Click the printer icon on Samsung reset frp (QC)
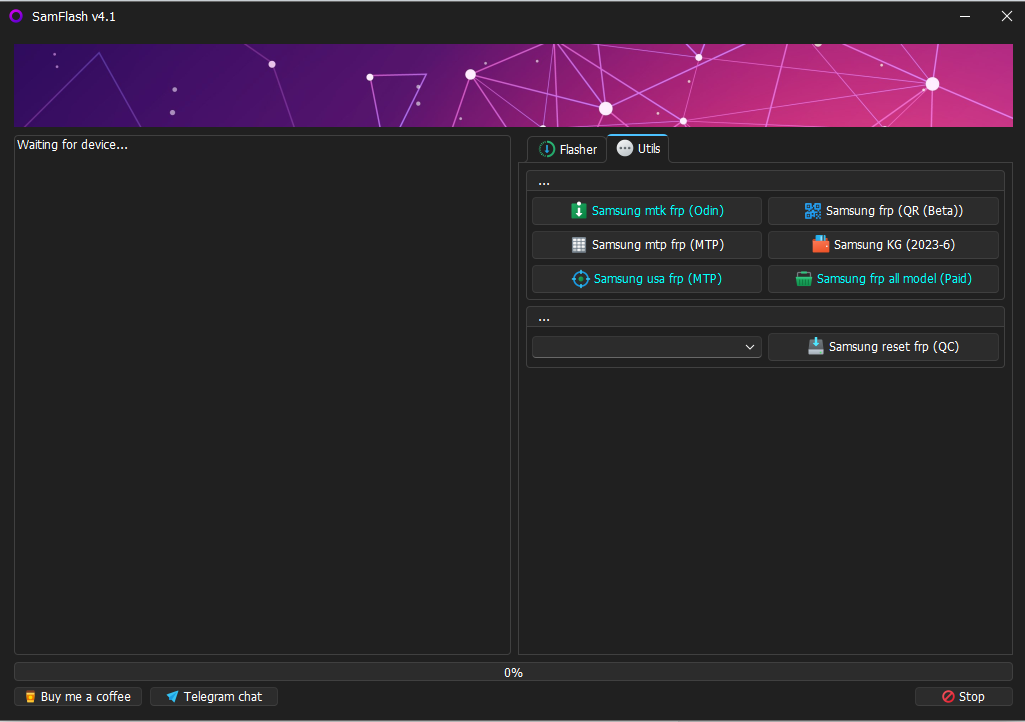The width and height of the screenshot is (1025, 722). [814, 346]
